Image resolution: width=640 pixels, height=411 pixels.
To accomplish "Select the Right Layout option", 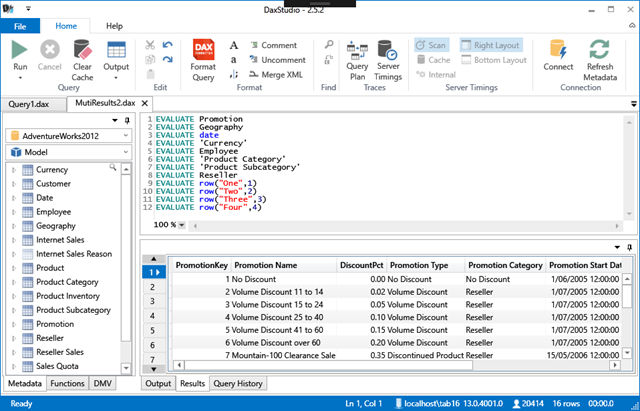I will tap(491, 45).
